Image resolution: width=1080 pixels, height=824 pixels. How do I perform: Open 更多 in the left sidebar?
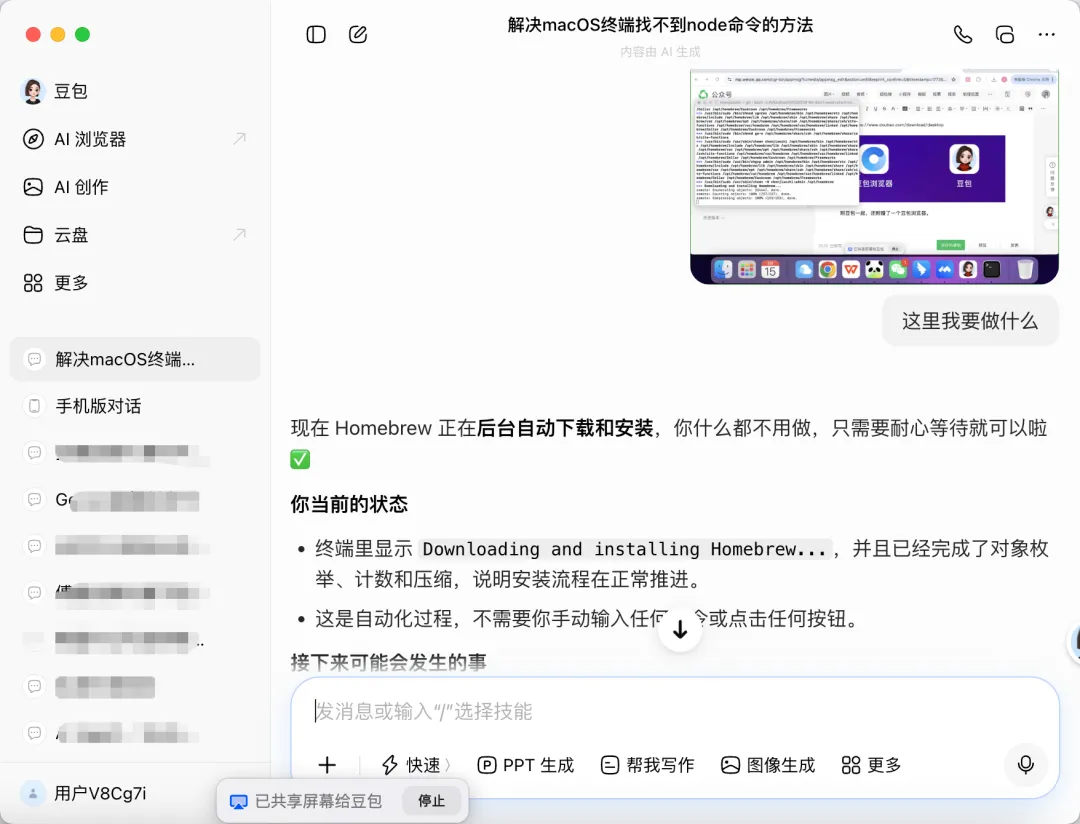pyautogui.click(x=71, y=282)
